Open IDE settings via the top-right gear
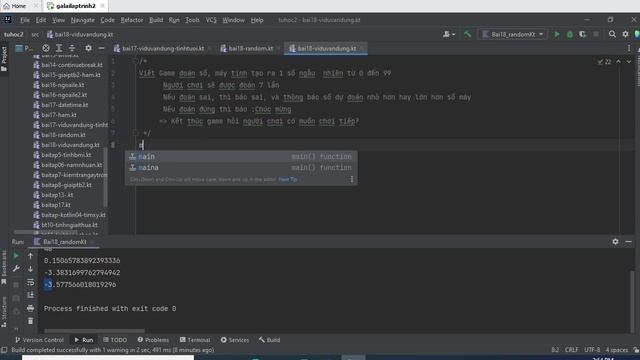The height and width of the screenshot is (360, 640). (x=625, y=35)
